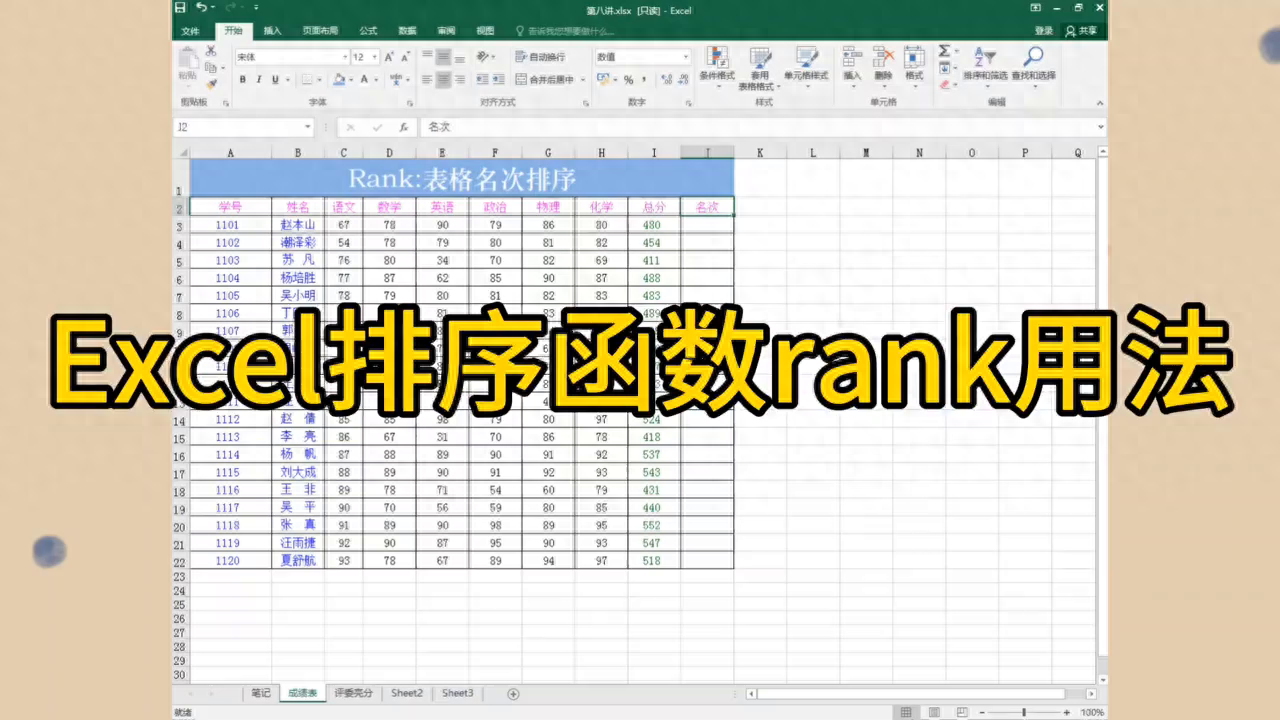The image size is (1280, 720).
Task: Click the Save icon in quick access toolbar
Action: 180,8
